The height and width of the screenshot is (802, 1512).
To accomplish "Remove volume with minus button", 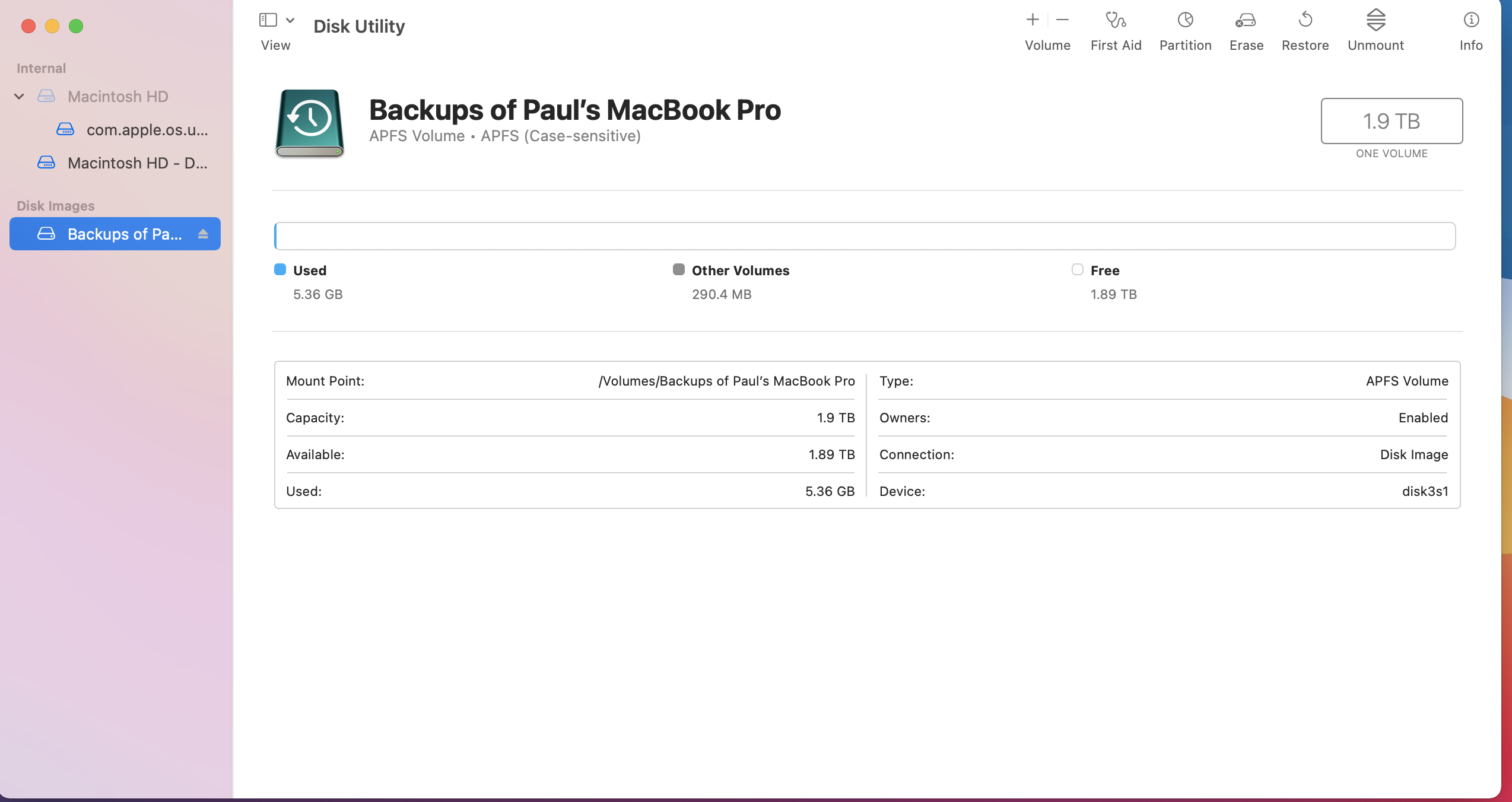I will point(1062,20).
